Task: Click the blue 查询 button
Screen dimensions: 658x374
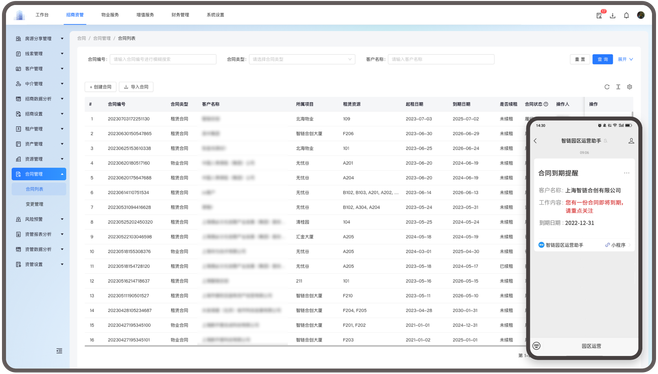Action: pyautogui.click(x=603, y=60)
